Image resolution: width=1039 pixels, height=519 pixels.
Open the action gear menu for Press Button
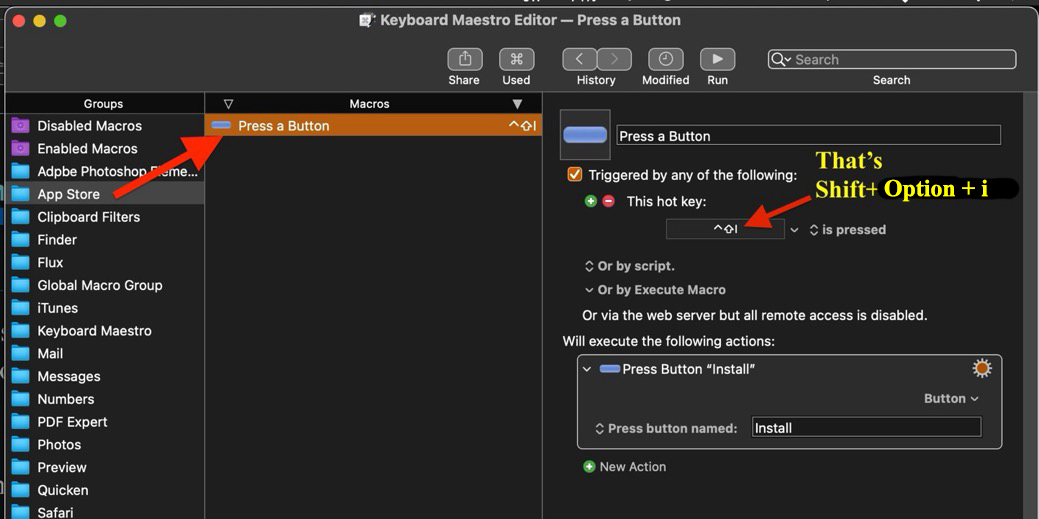982,369
